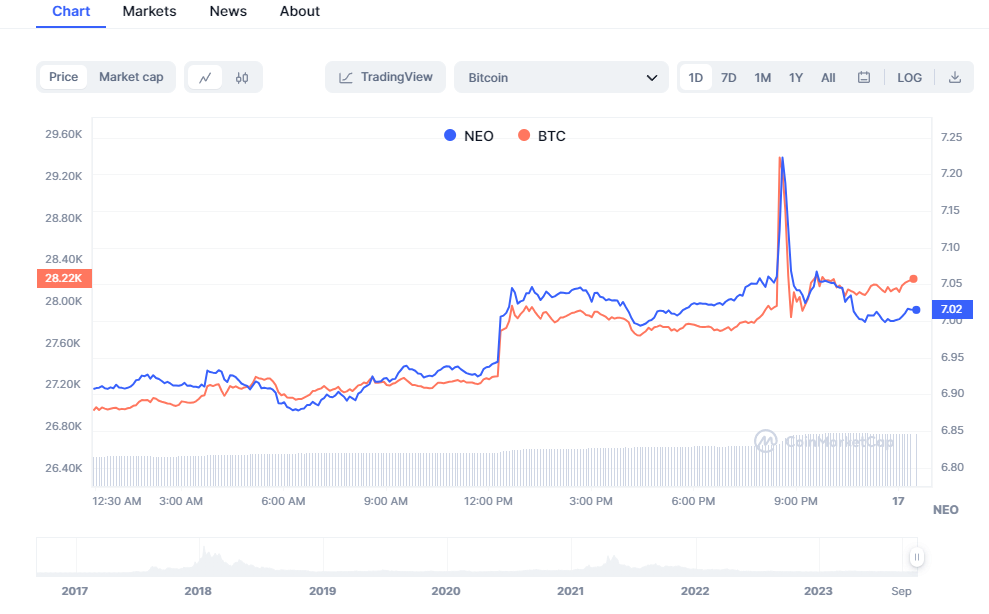The height and width of the screenshot is (614, 989).
Task: Click the orange BTC endpoint marker
Action: 913,279
